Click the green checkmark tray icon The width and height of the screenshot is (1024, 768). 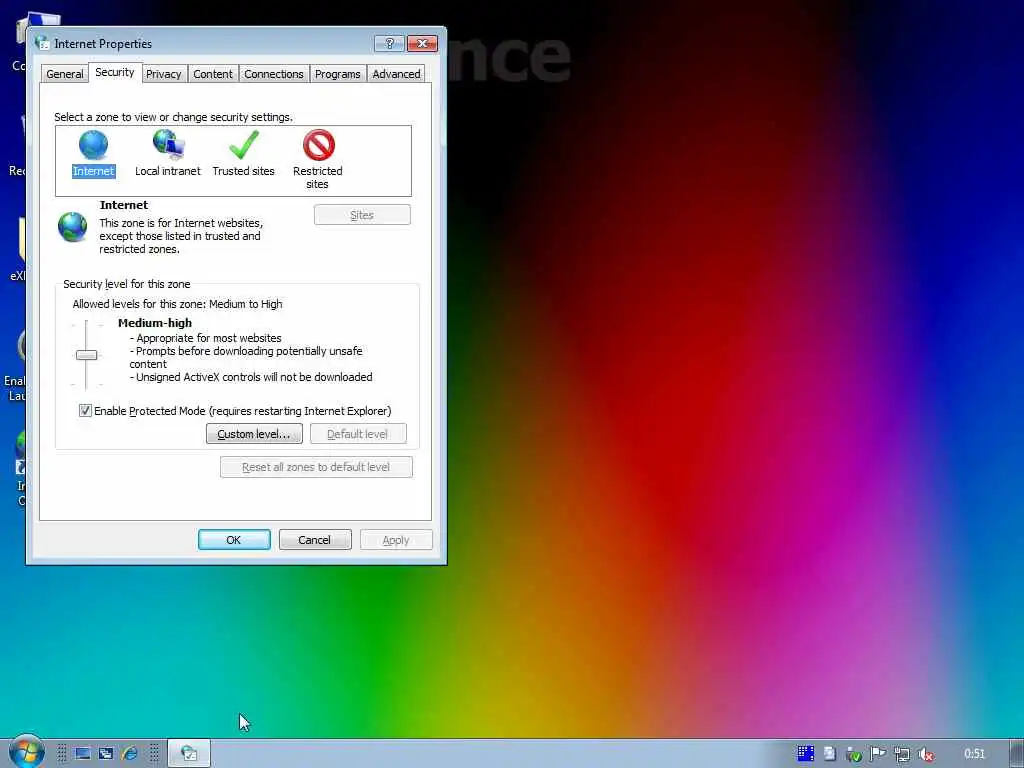[x=854, y=754]
